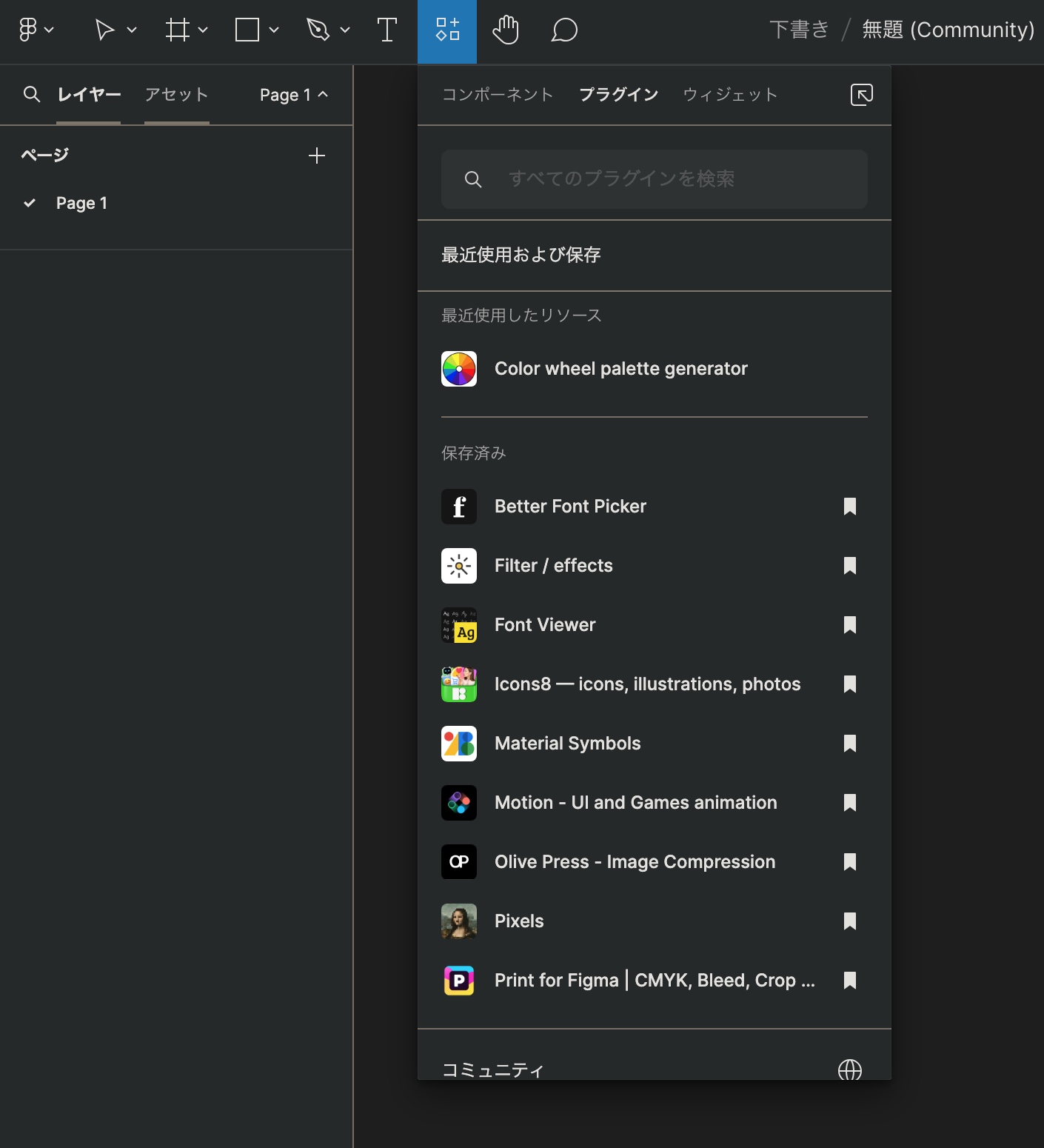
Task: Expand the shape tools dropdown chevron
Action: (274, 30)
